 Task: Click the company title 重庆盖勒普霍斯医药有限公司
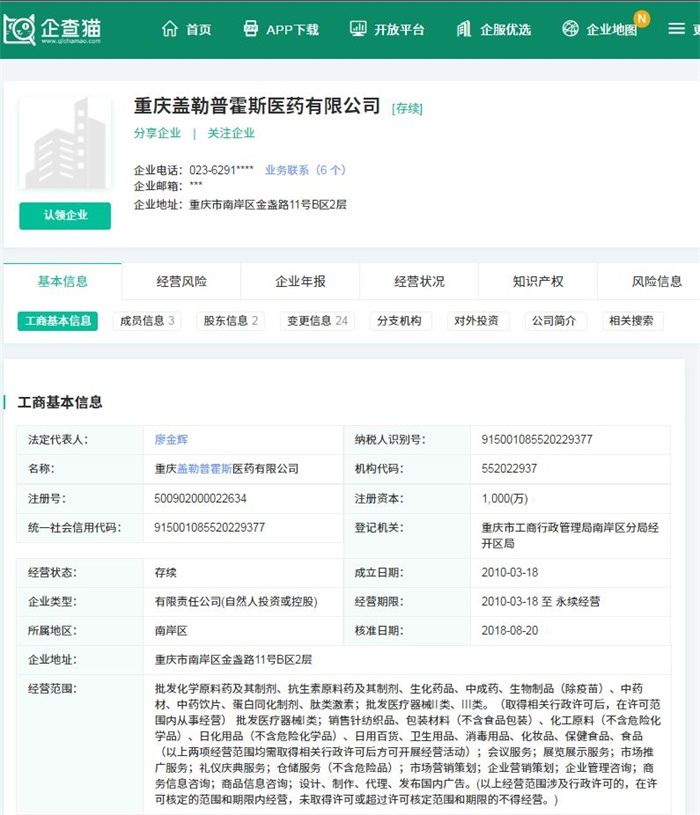[257, 106]
